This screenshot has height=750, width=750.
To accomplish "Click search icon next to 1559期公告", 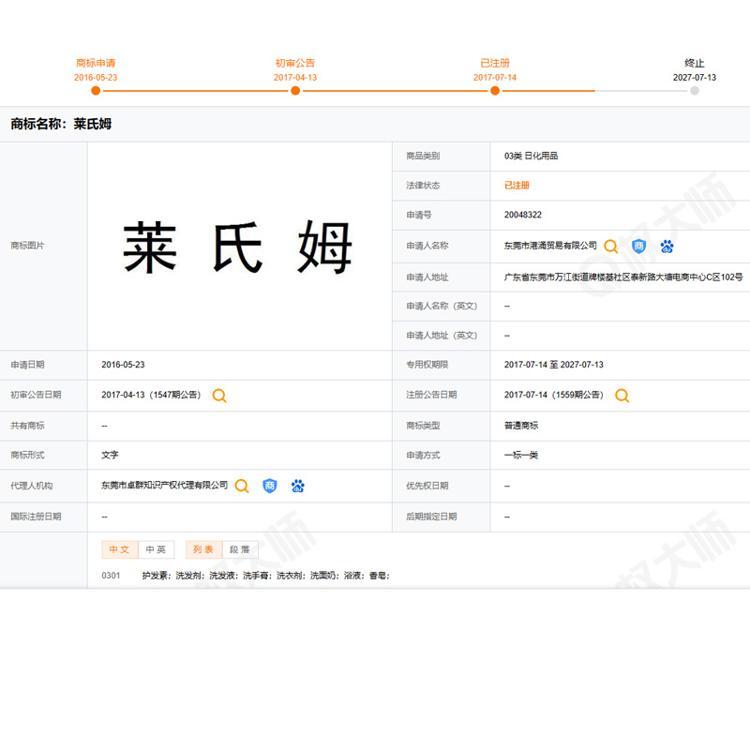I will click(x=622, y=396).
